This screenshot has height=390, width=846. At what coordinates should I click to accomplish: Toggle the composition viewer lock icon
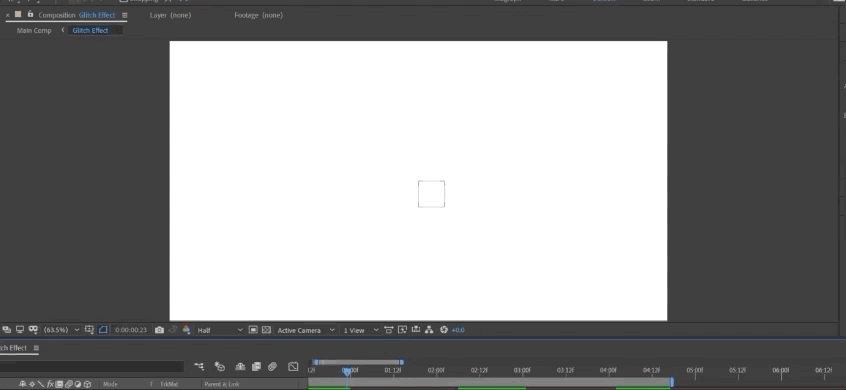click(x=30, y=15)
